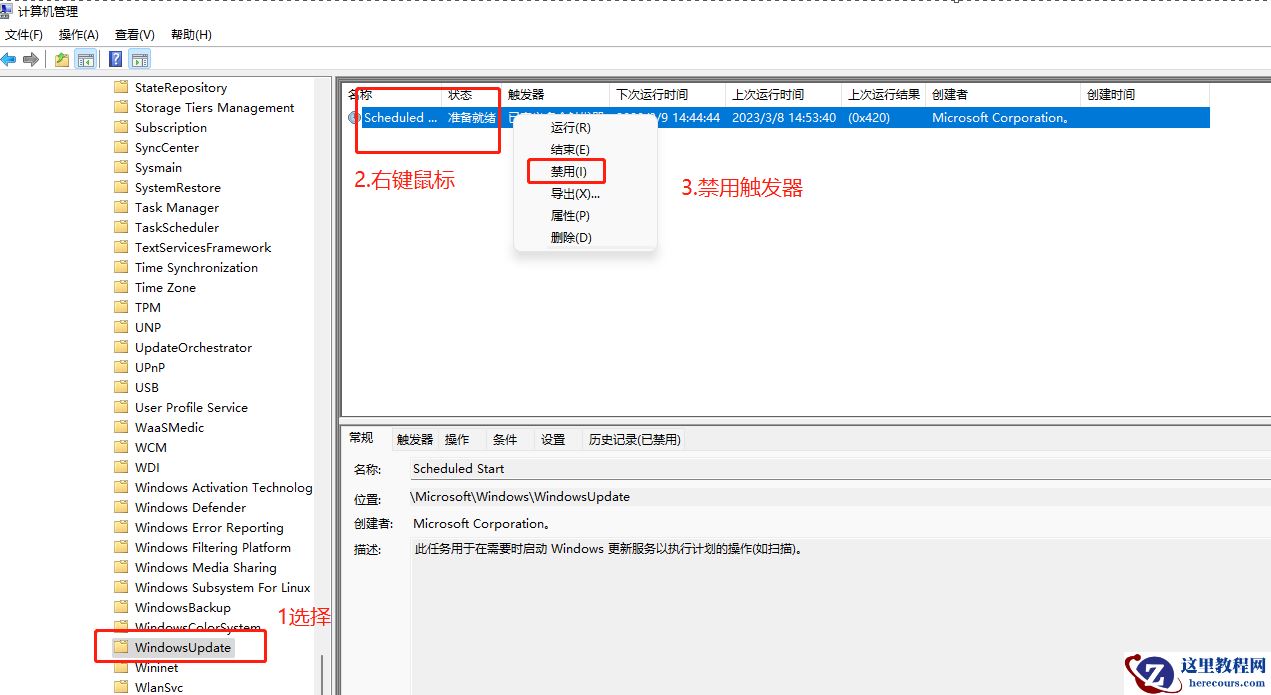Click 禁用(I) in the context menu

click(566, 171)
